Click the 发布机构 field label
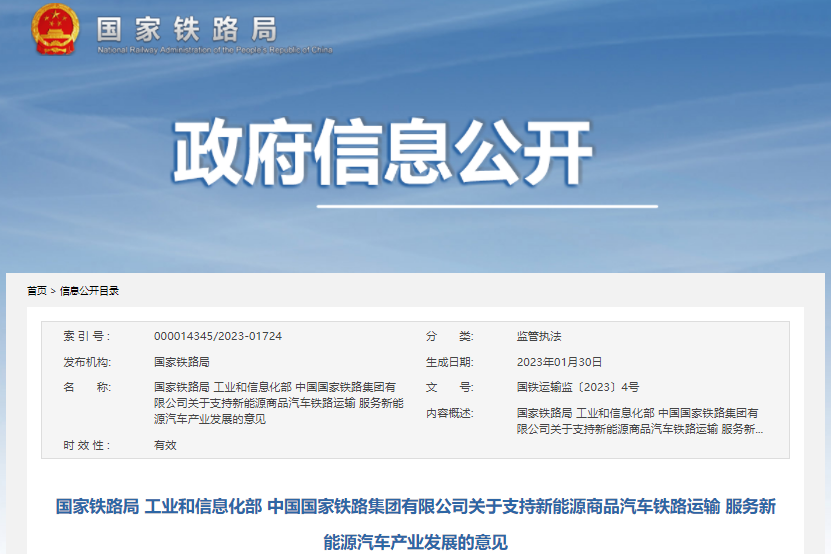Image resolution: width=831 pixels, height=554 pixels. pyautogui.click(x=86, y=362)
